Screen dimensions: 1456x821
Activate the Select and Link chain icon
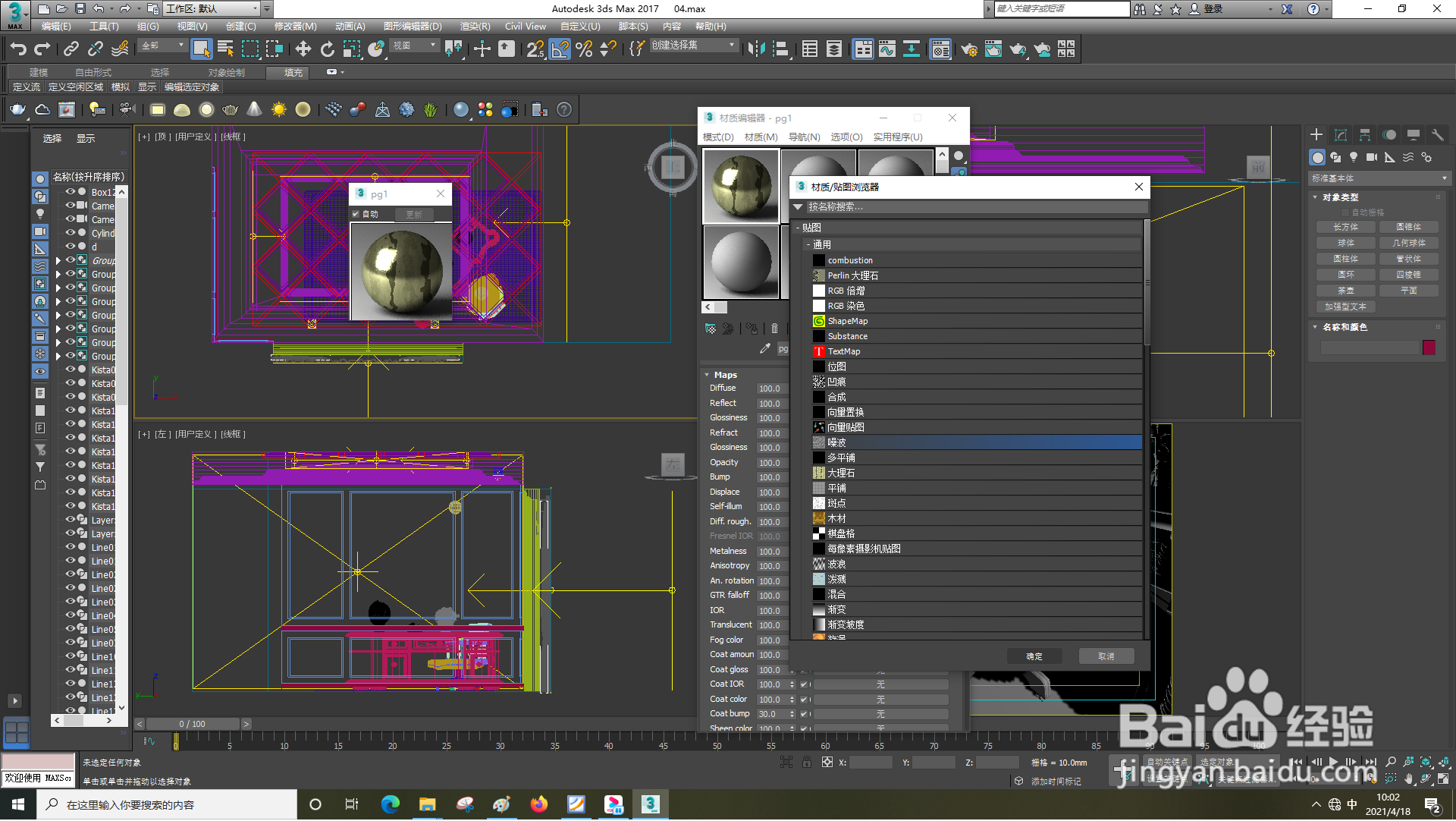(71, 49)
